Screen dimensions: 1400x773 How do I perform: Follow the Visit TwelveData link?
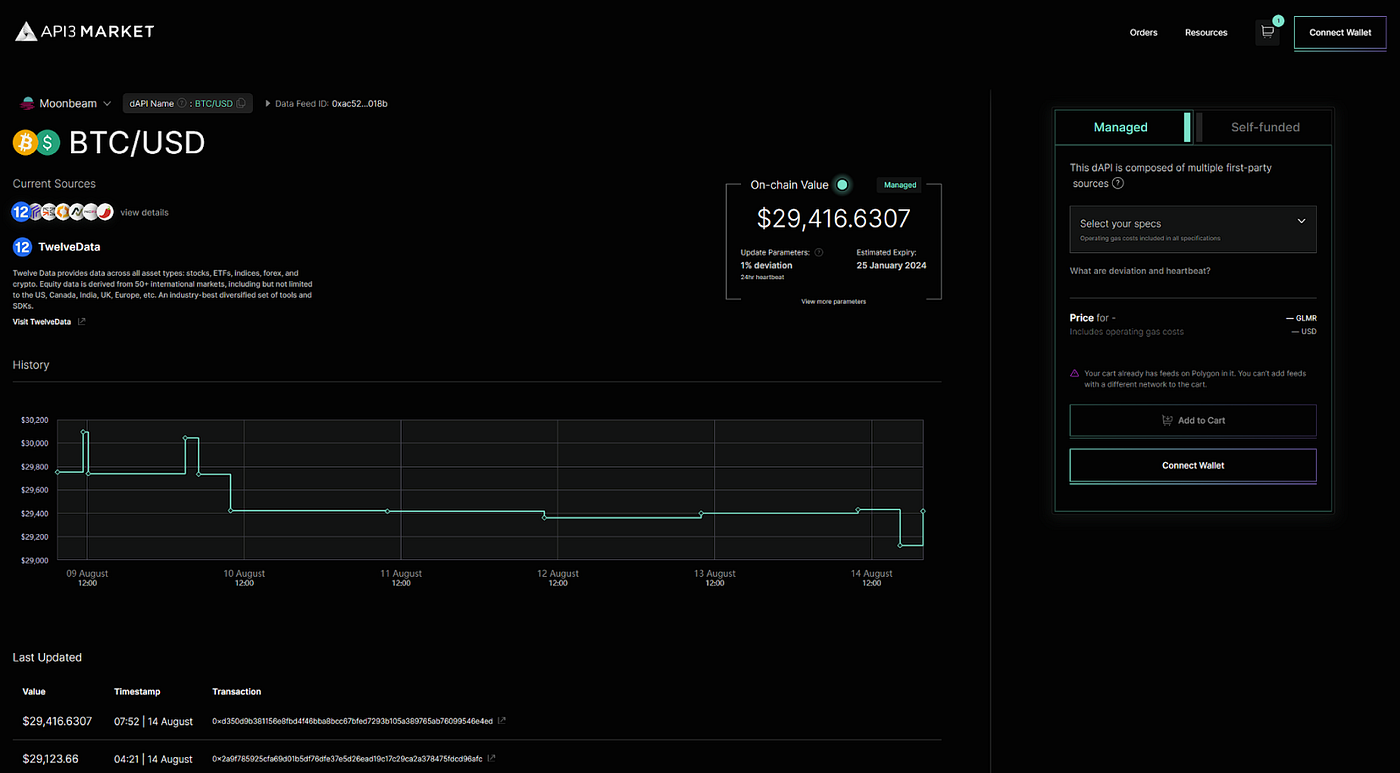pyautogui.click(x=42, y=322)
